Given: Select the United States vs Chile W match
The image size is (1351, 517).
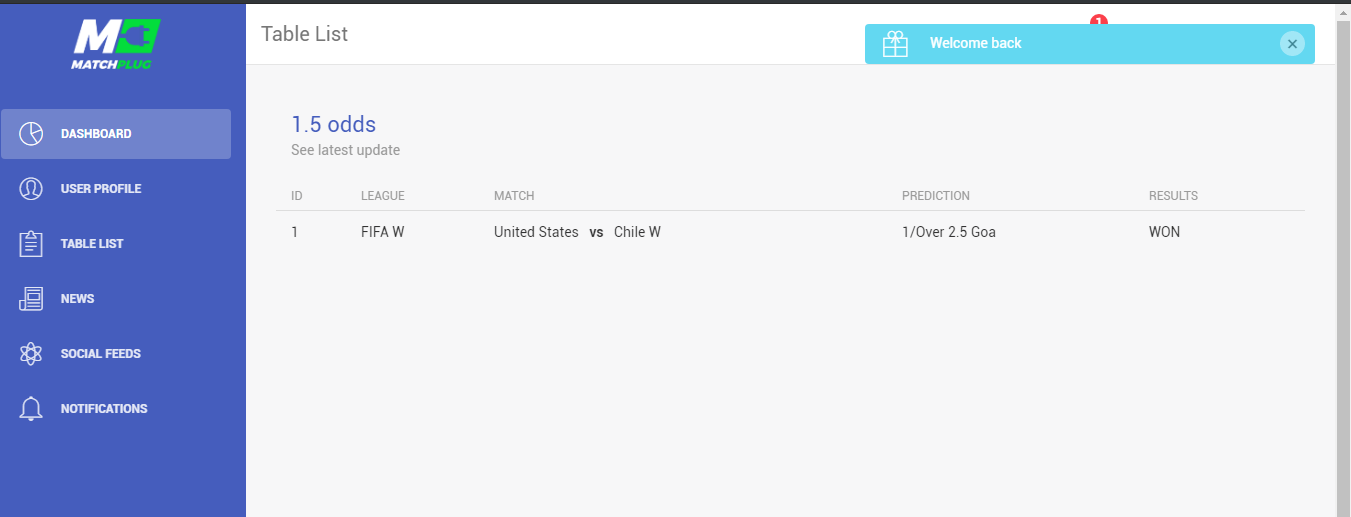Looking at the screenshot, I should 577,232.
